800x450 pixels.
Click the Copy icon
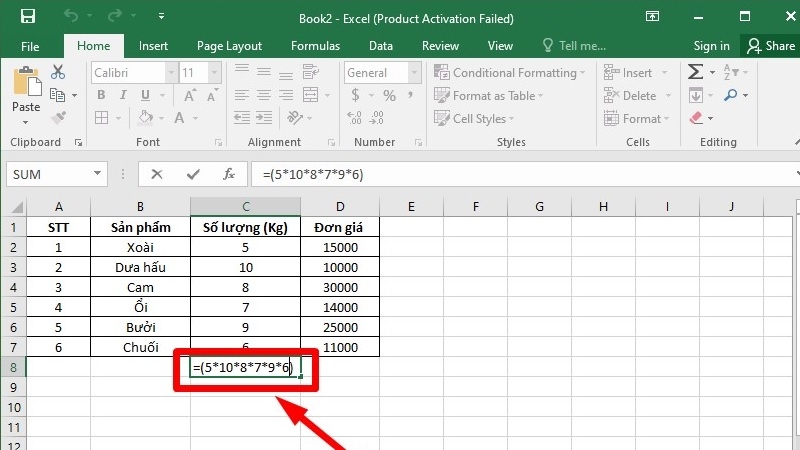coord(57,95)
